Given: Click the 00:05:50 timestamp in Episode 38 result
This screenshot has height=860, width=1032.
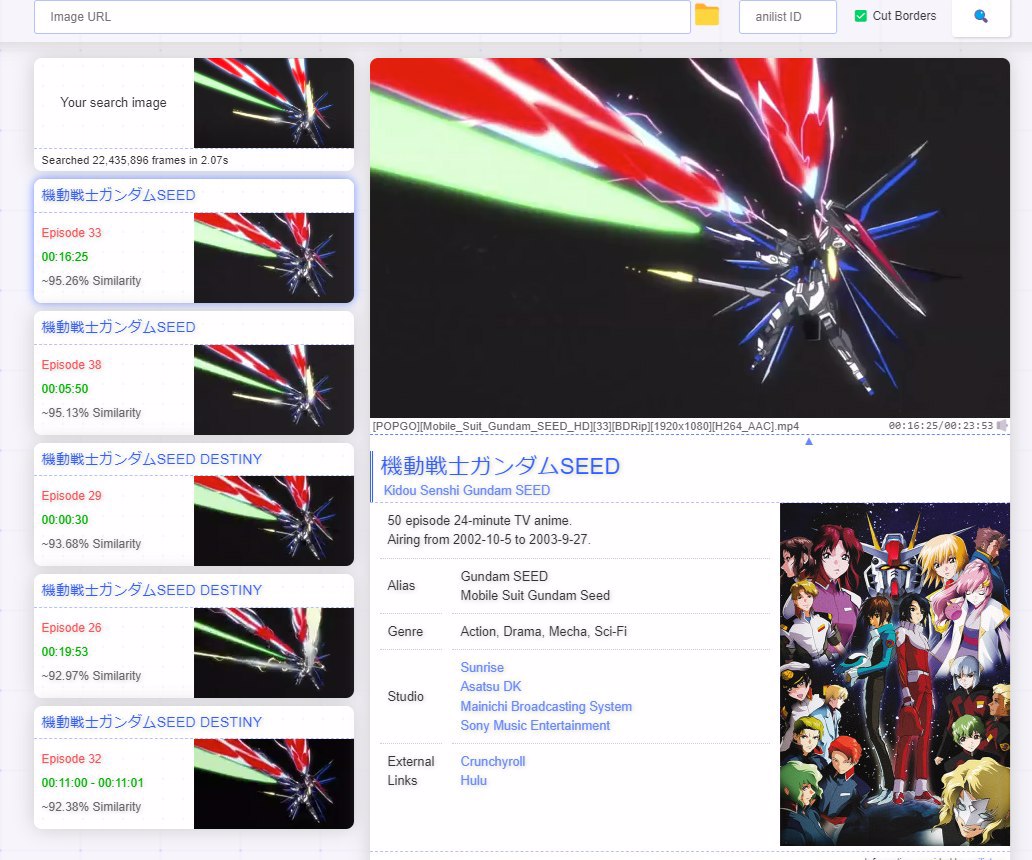Looking at the screenshot, I should tap(64, 389).
